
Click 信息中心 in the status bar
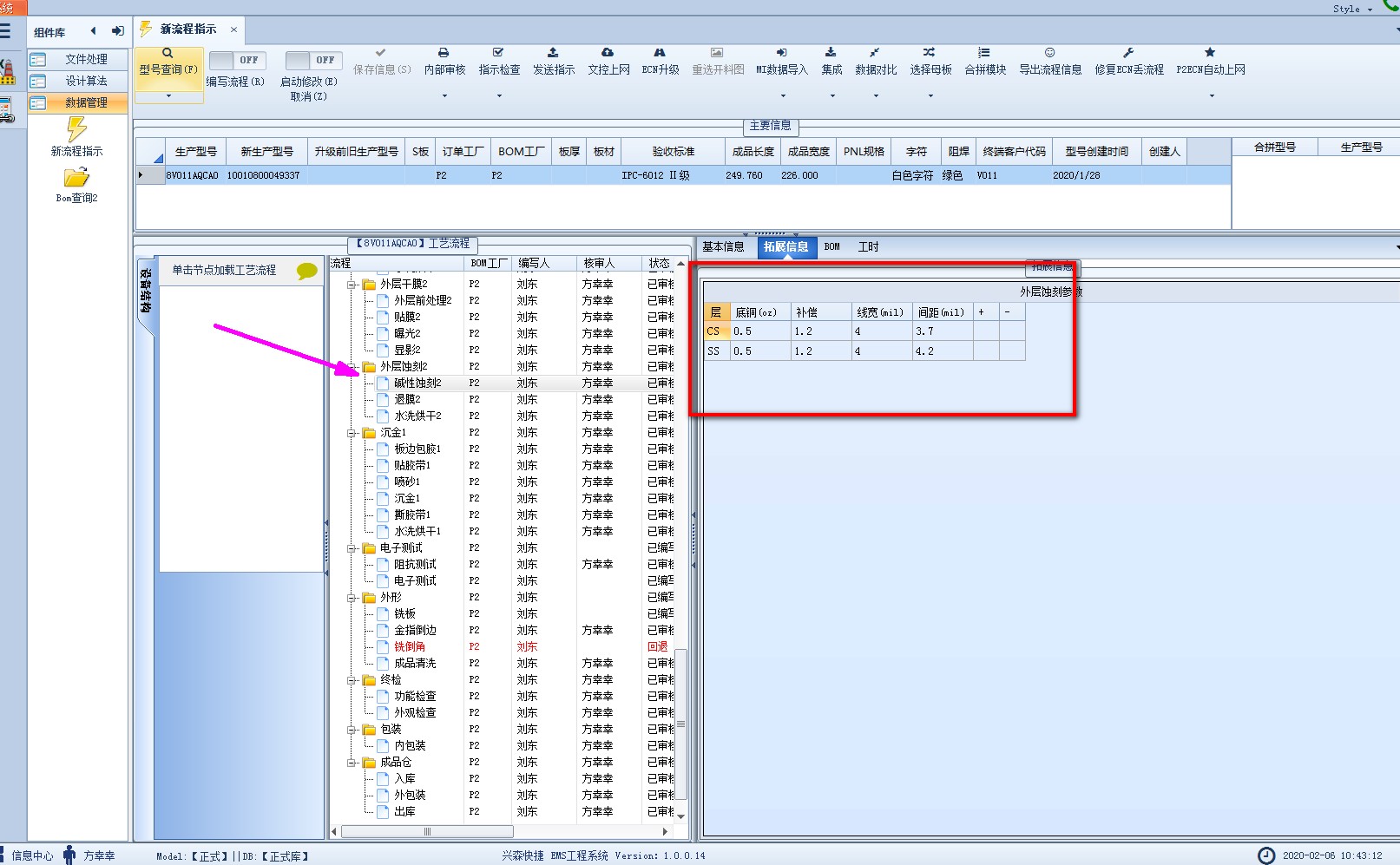pyautogui.click(x=32, y=855)
